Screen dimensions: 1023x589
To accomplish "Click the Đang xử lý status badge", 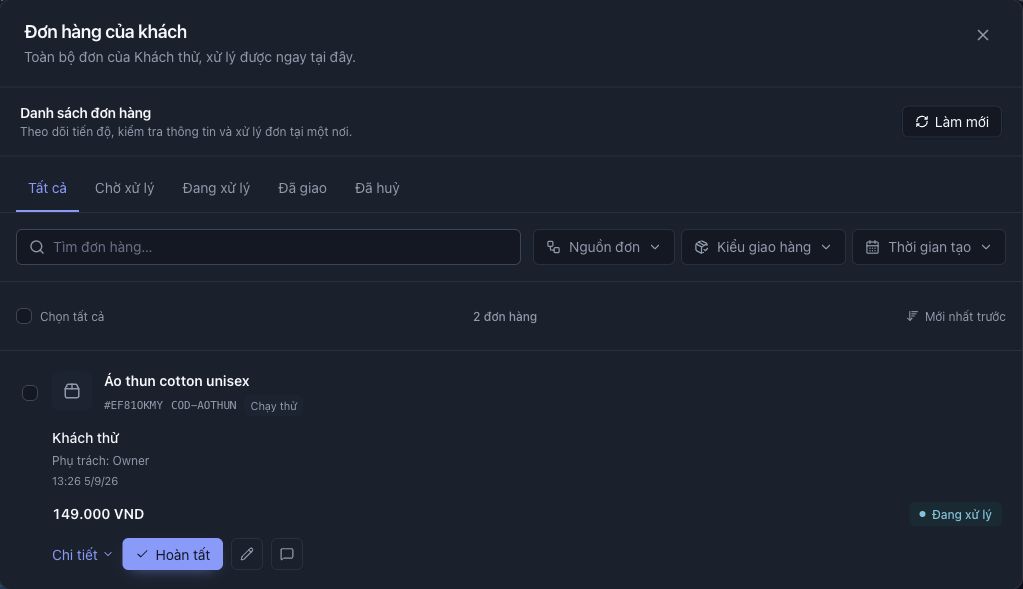I will [955, 515].
